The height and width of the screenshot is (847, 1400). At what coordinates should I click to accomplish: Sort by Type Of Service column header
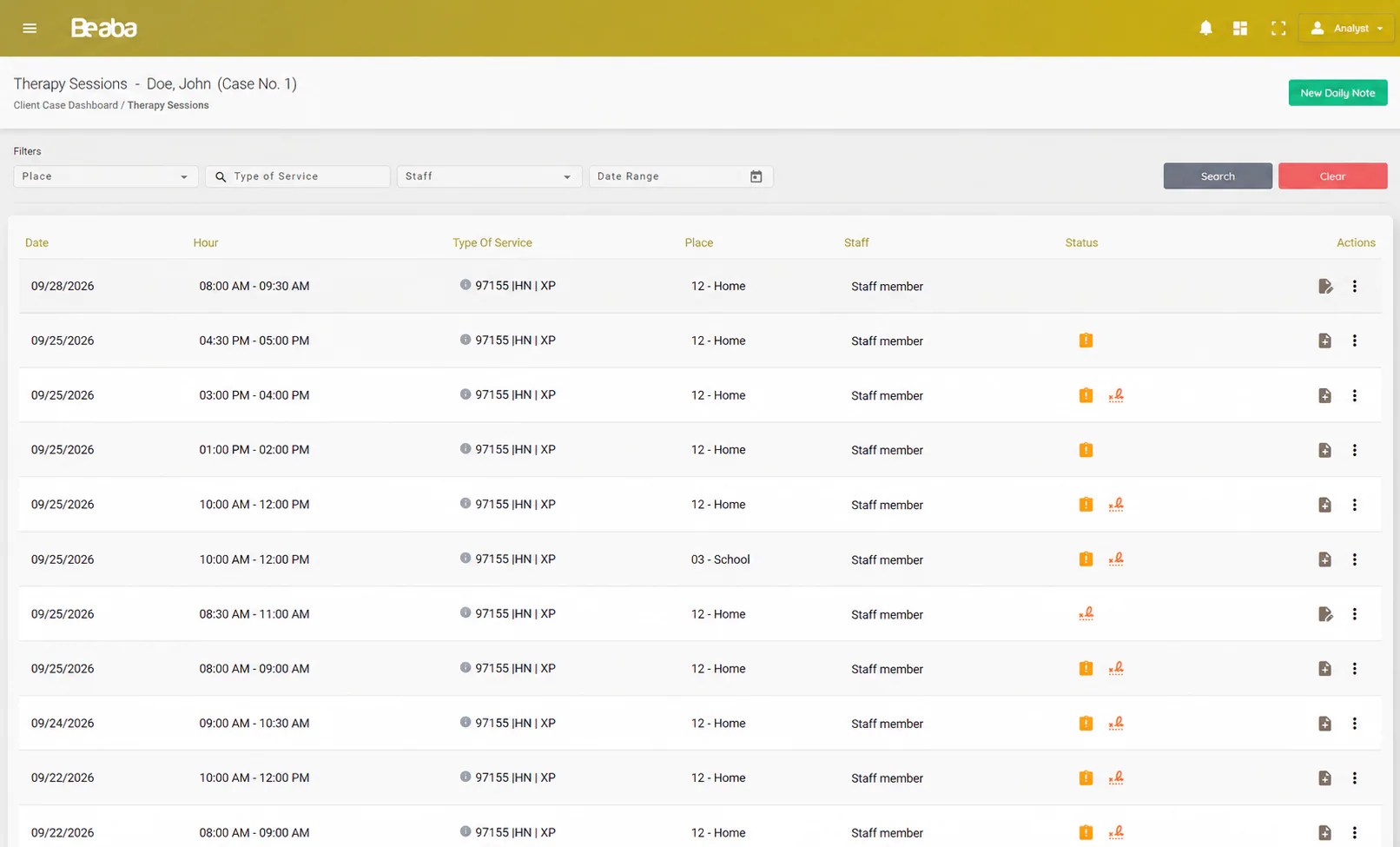(x=492, y=242)
